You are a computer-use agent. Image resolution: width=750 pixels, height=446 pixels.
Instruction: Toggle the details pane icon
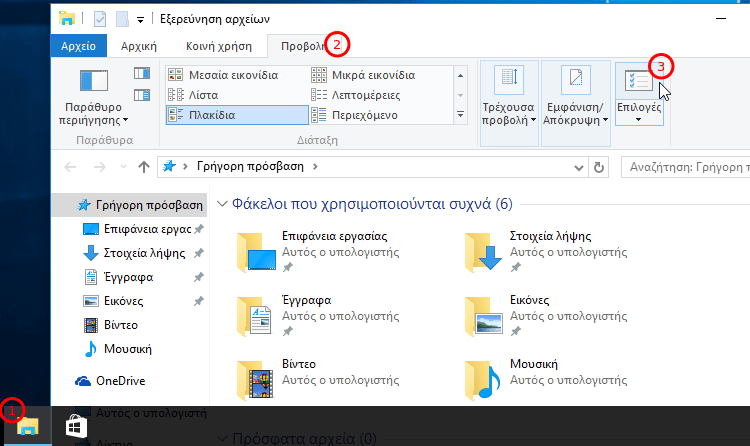142,95
